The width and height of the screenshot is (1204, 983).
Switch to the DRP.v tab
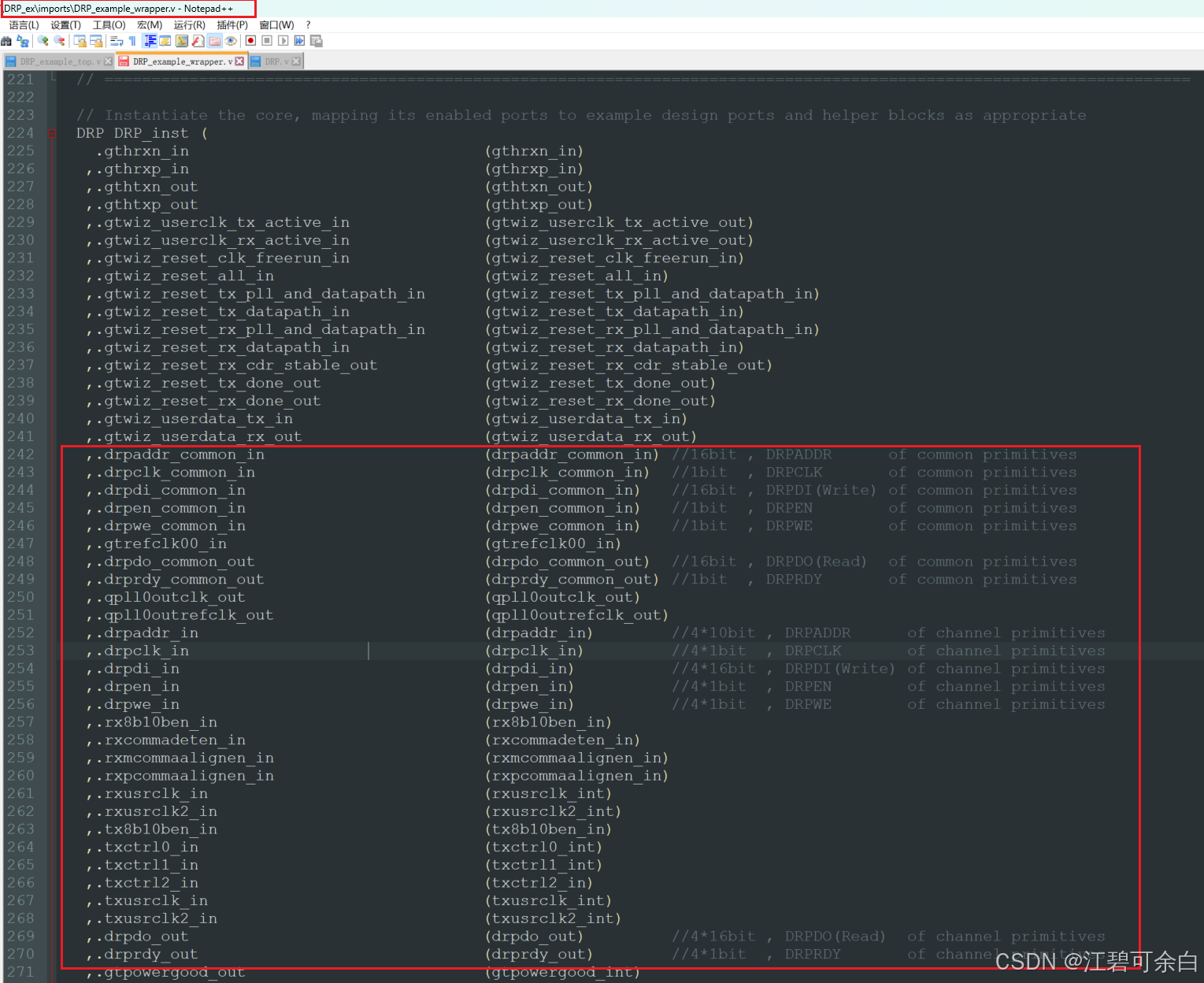click(x=276, y=61)
